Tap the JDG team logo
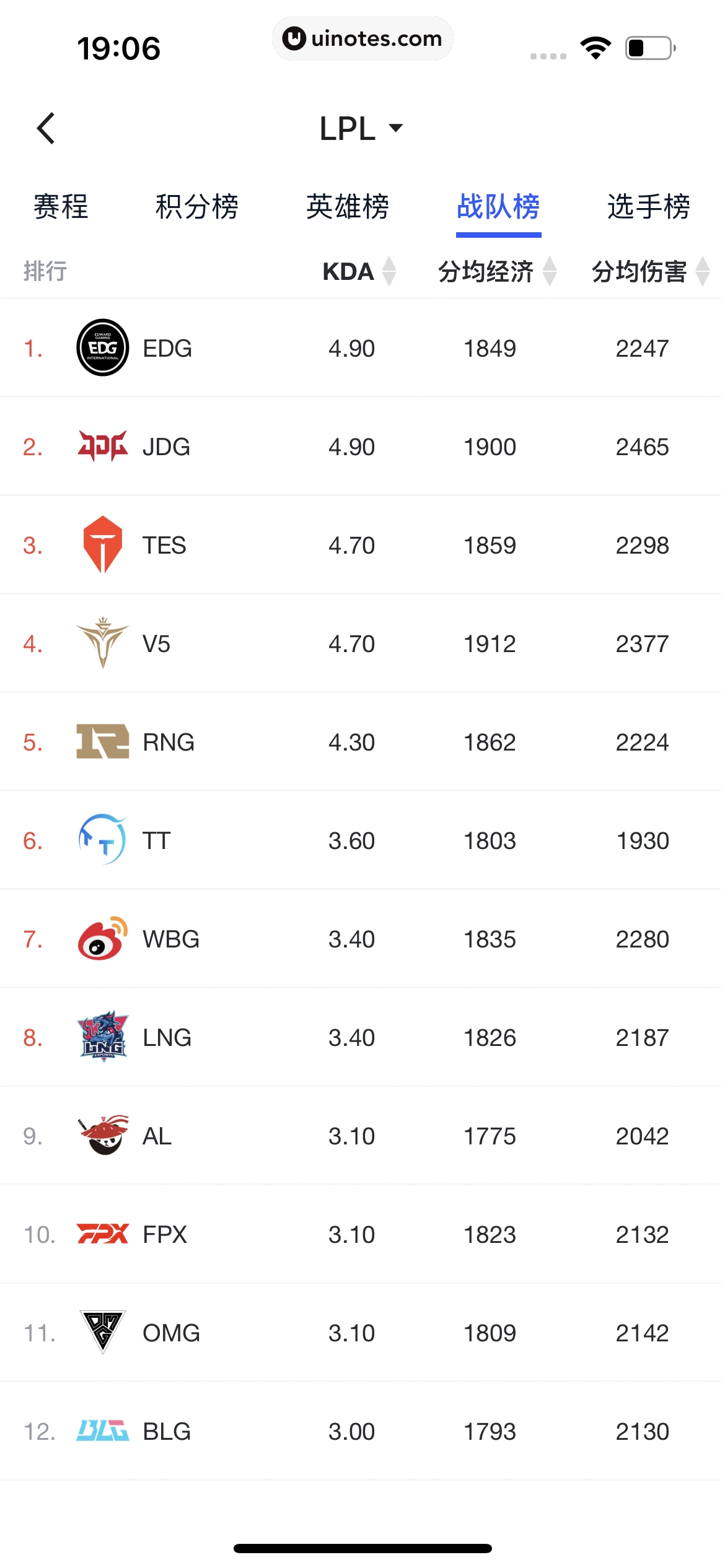This screenshot has height=1568, width=725. pyautogui.click(x=103, y=446)
